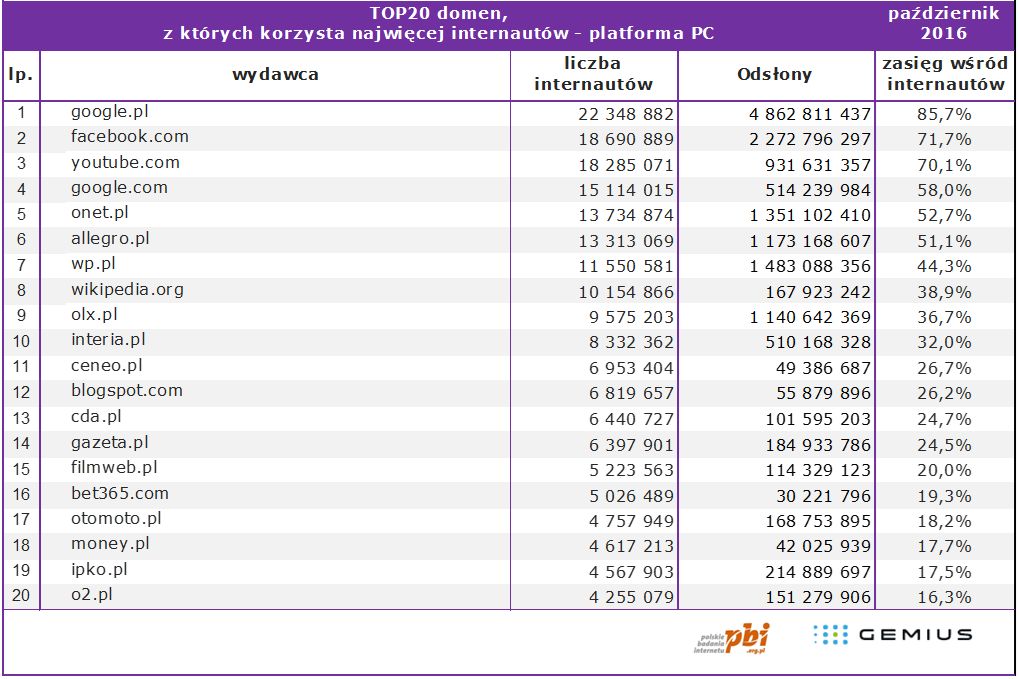Viewport: 1019px width, 679px height.
Task: Click the 'liczba internautów' column header
Action: [593, 74]
